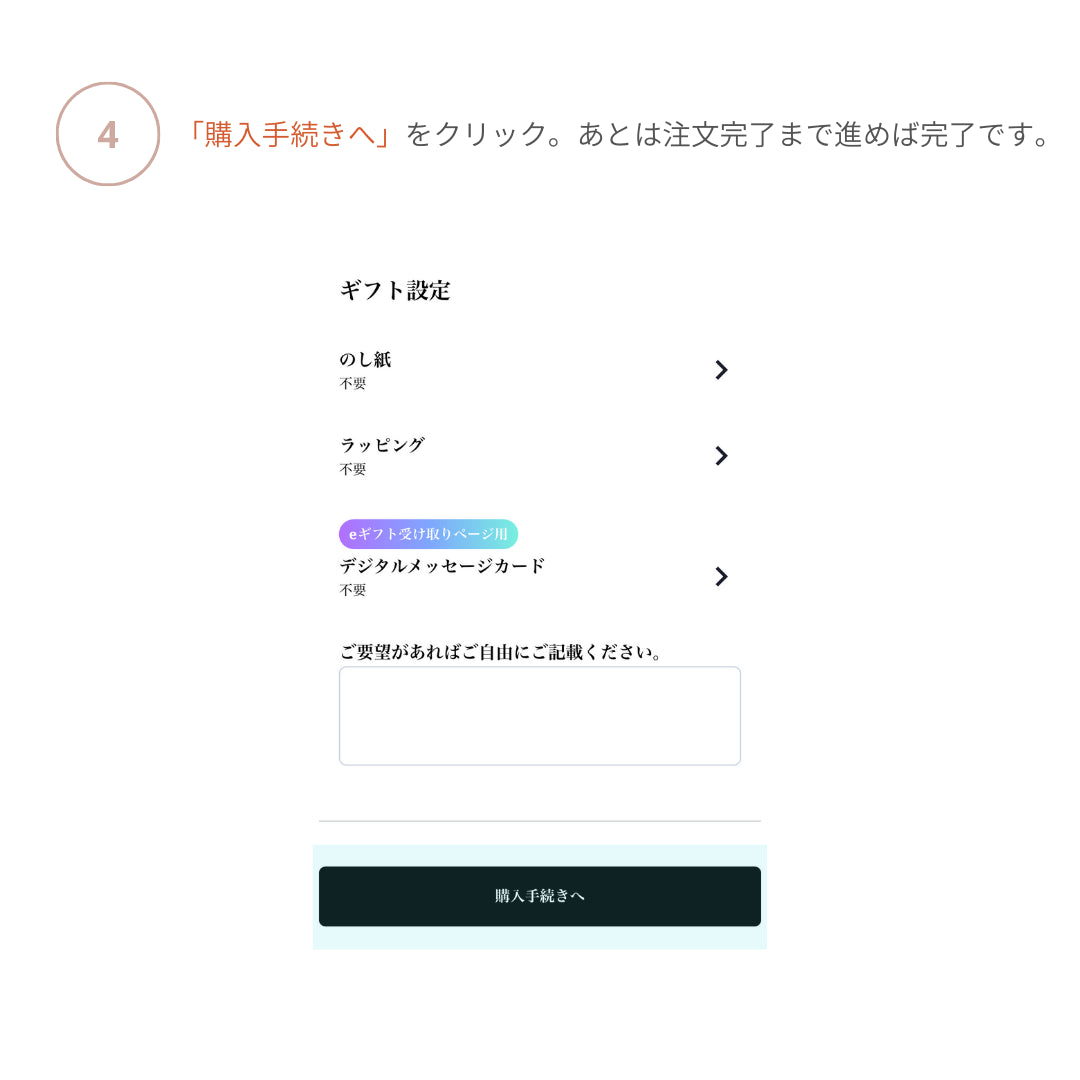This screenshot has width=1080, height=1080.
Task: Click the ギフト設定 heading
Action: [395, 291]
